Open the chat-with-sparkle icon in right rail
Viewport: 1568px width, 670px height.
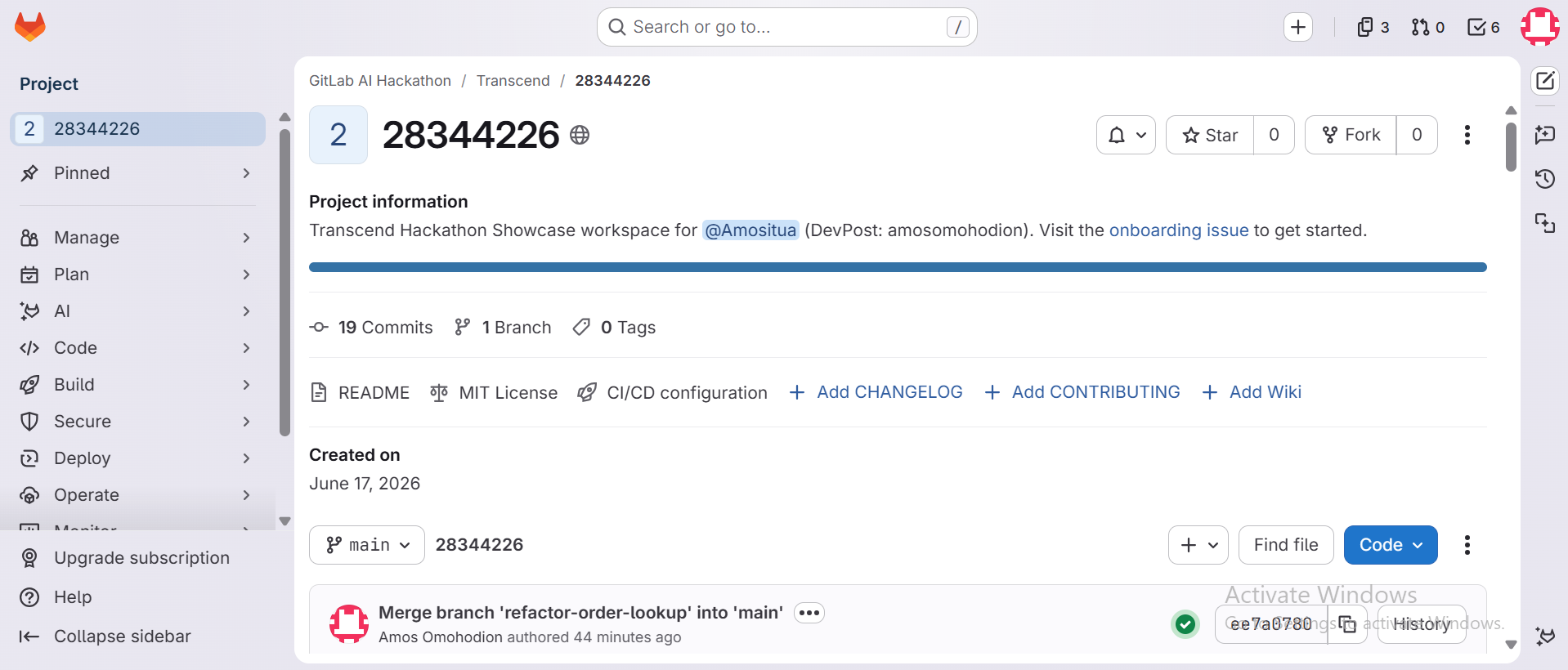click(x=1545, y=134)
